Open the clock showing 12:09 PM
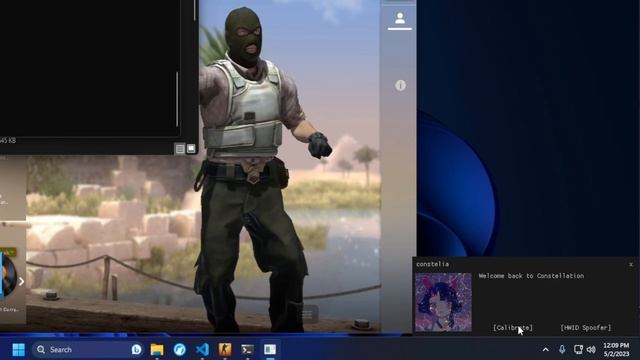 click(616, 349)
